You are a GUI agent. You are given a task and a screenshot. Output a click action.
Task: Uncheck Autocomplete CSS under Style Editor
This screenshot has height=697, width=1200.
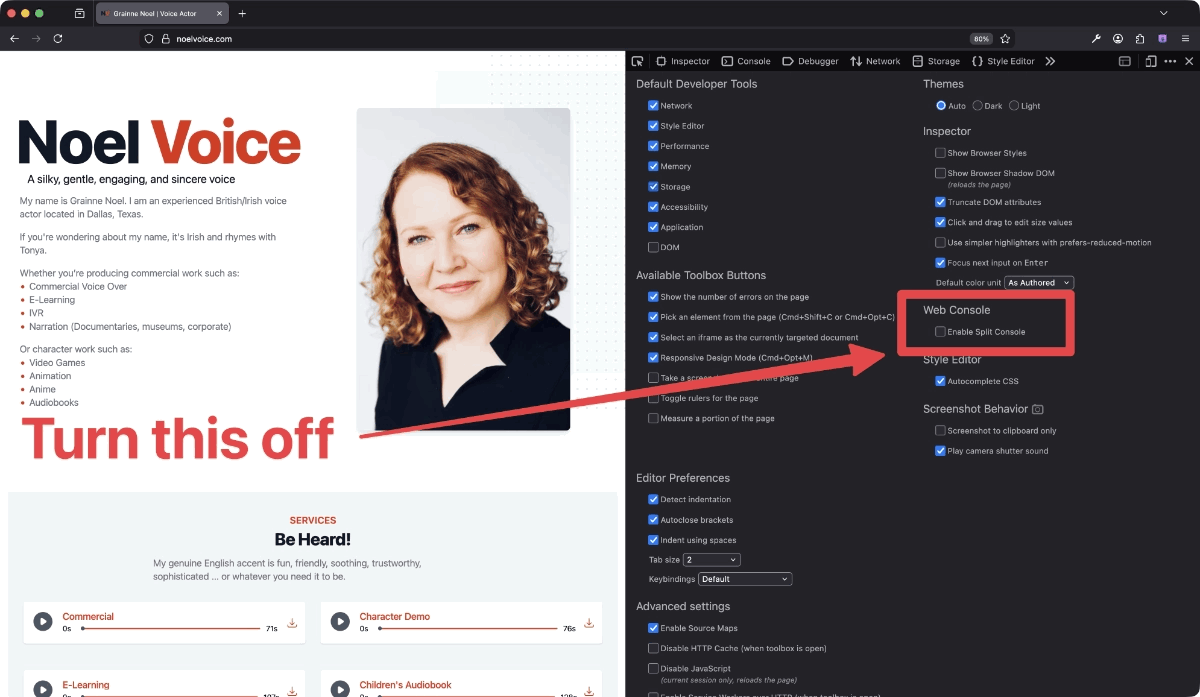coord(940,381)
